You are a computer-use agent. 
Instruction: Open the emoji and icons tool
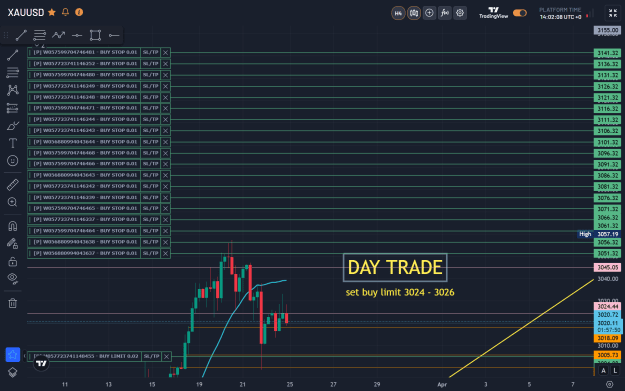click(13, 161)
